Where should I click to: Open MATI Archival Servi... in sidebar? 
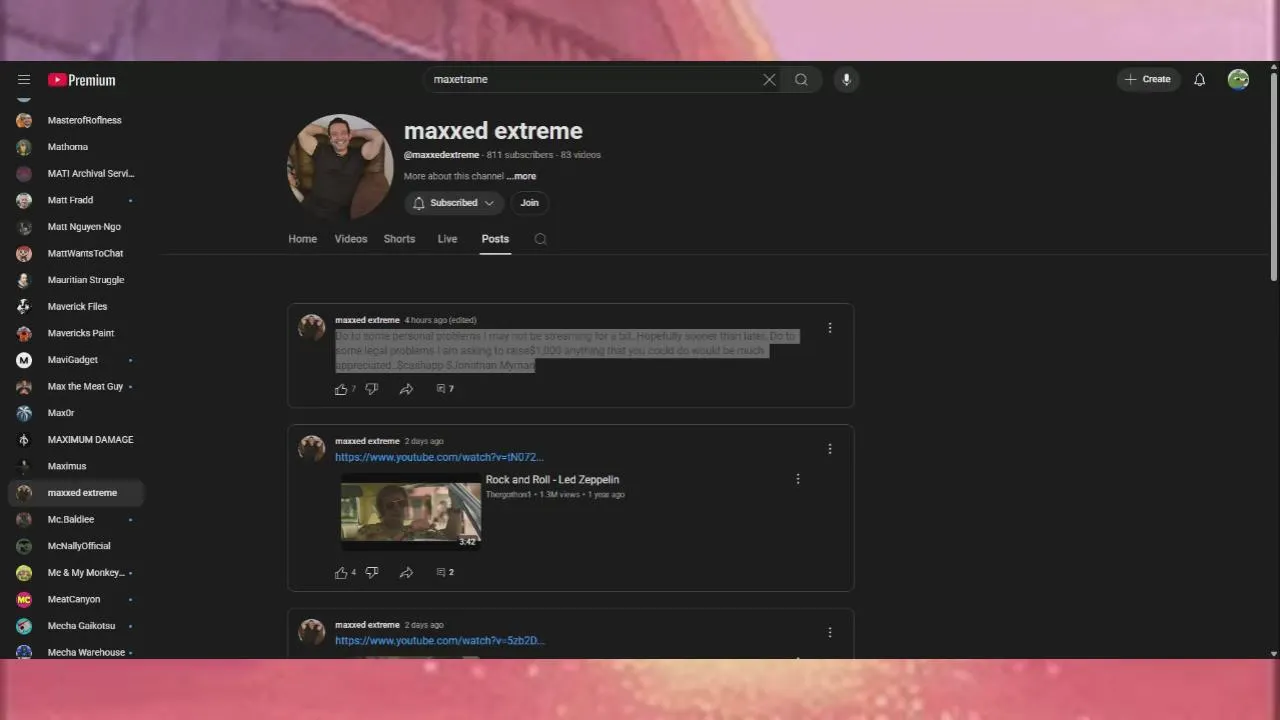point(76,173)
